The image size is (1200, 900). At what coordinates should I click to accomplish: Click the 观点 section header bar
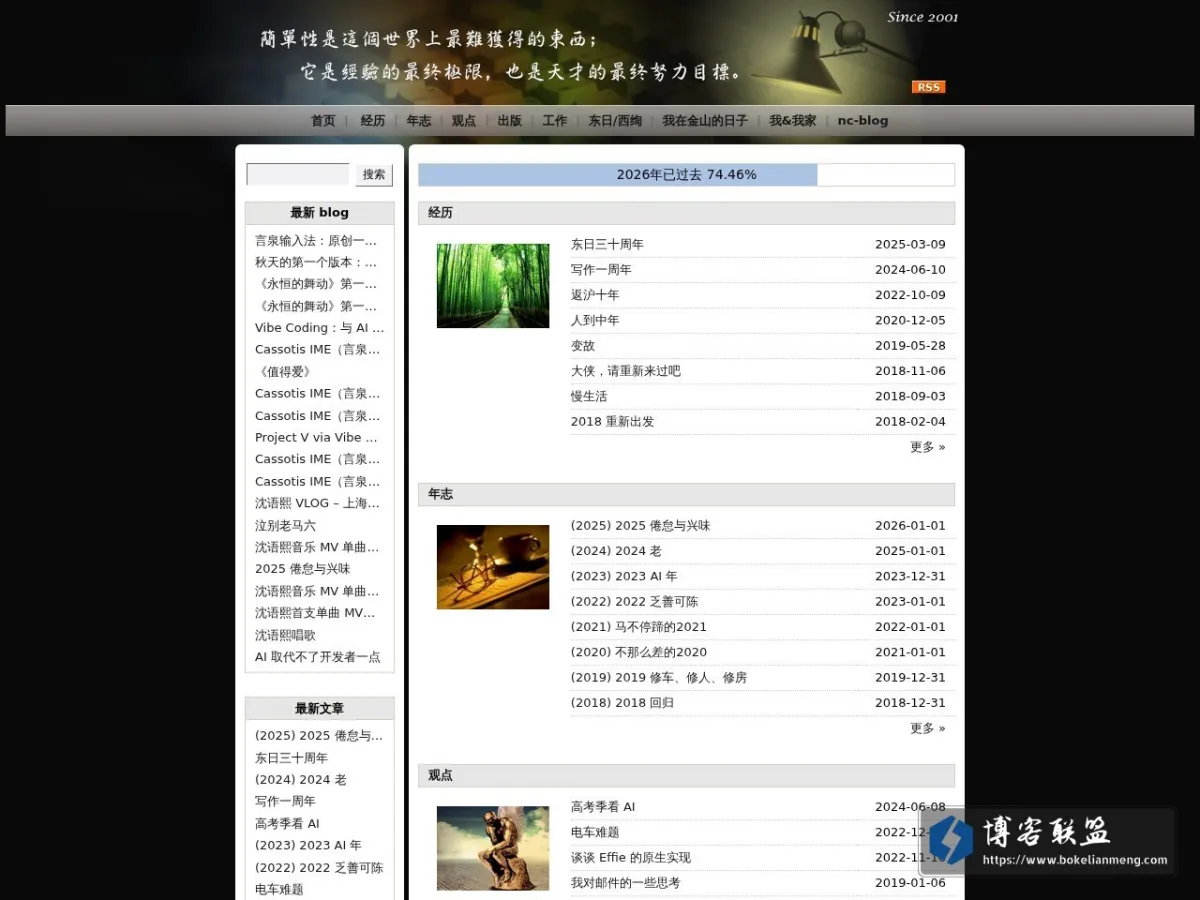pyautogui.click(x=686, y=776)
